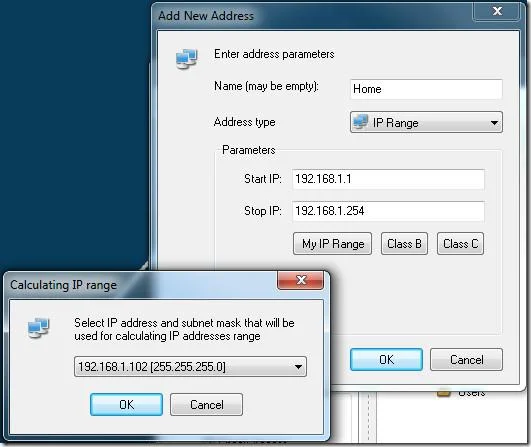
Task: Confirm Add New Address with OK
Action: (x=386, y=360)
